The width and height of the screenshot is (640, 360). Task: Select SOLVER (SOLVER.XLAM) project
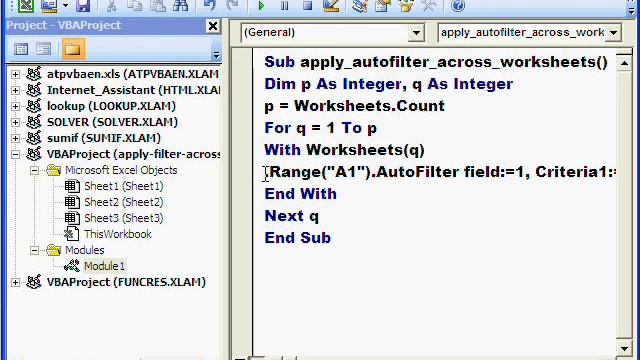112,122
